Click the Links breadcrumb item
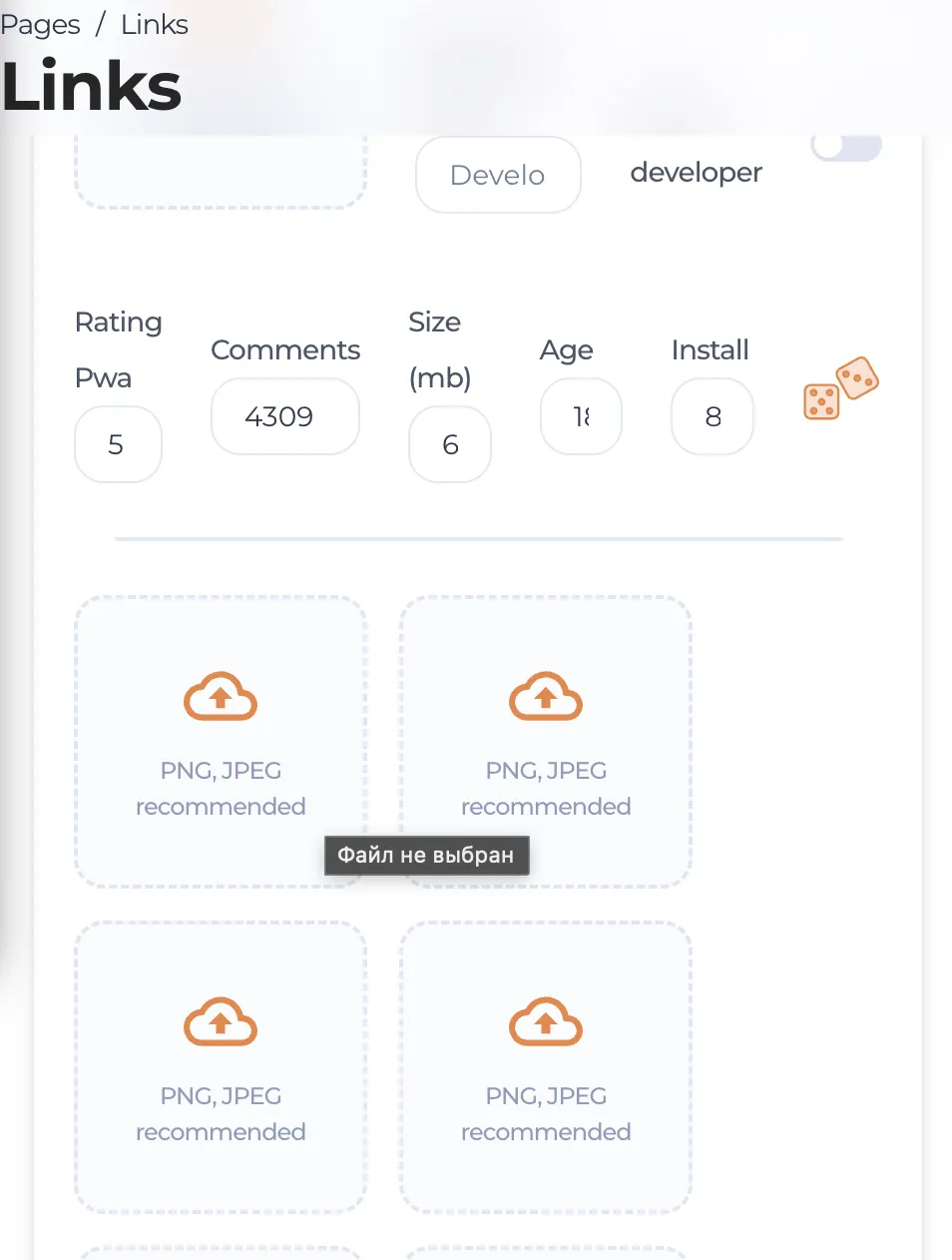952x1260 pixels. (154, 25)
